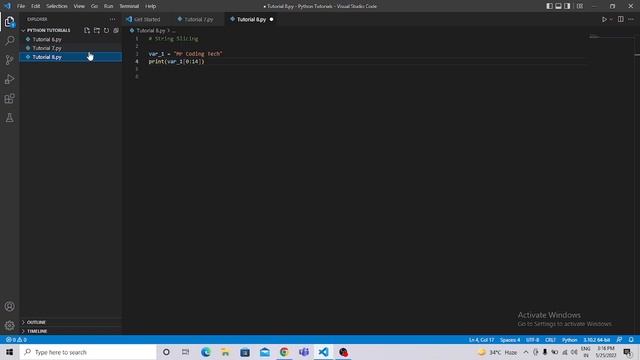Open the status bar feedback icon
640x360 pixels.
pos(619,340)
